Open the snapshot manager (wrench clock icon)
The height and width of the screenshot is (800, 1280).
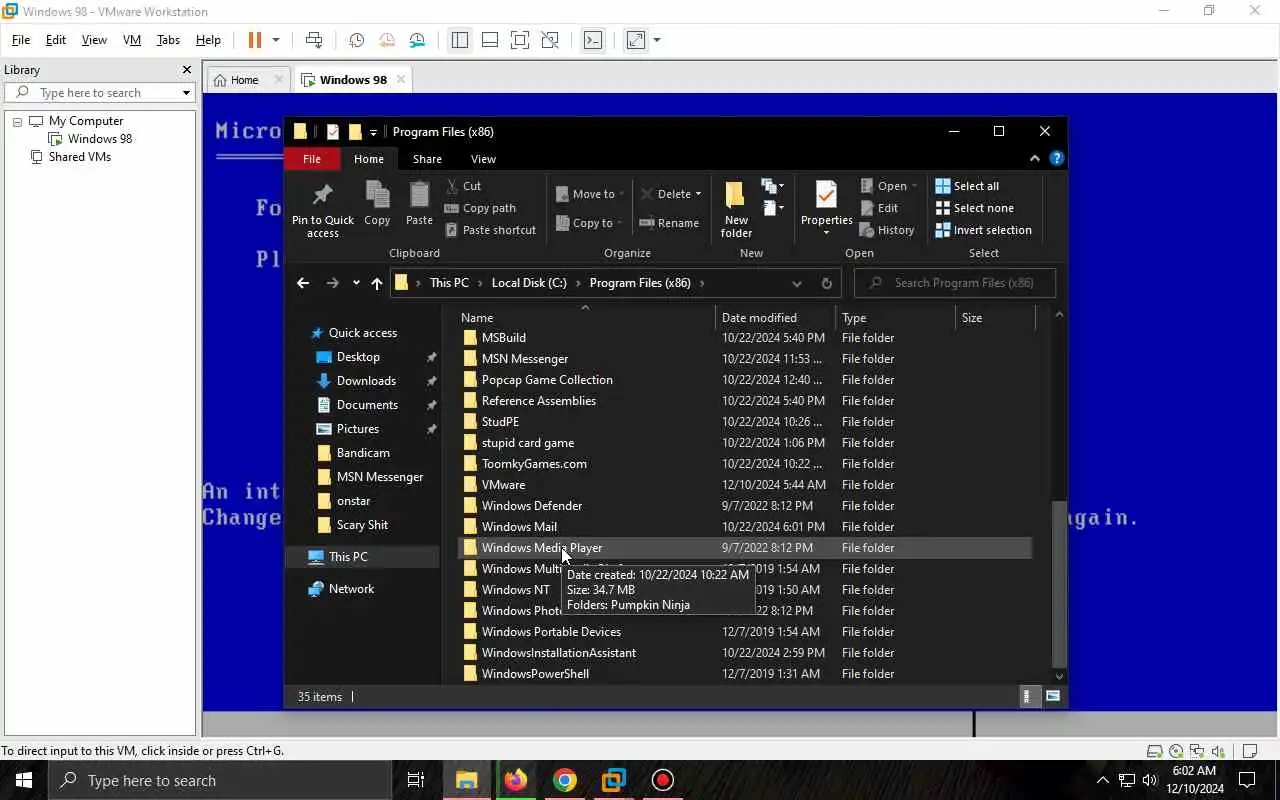click(417, 40)
